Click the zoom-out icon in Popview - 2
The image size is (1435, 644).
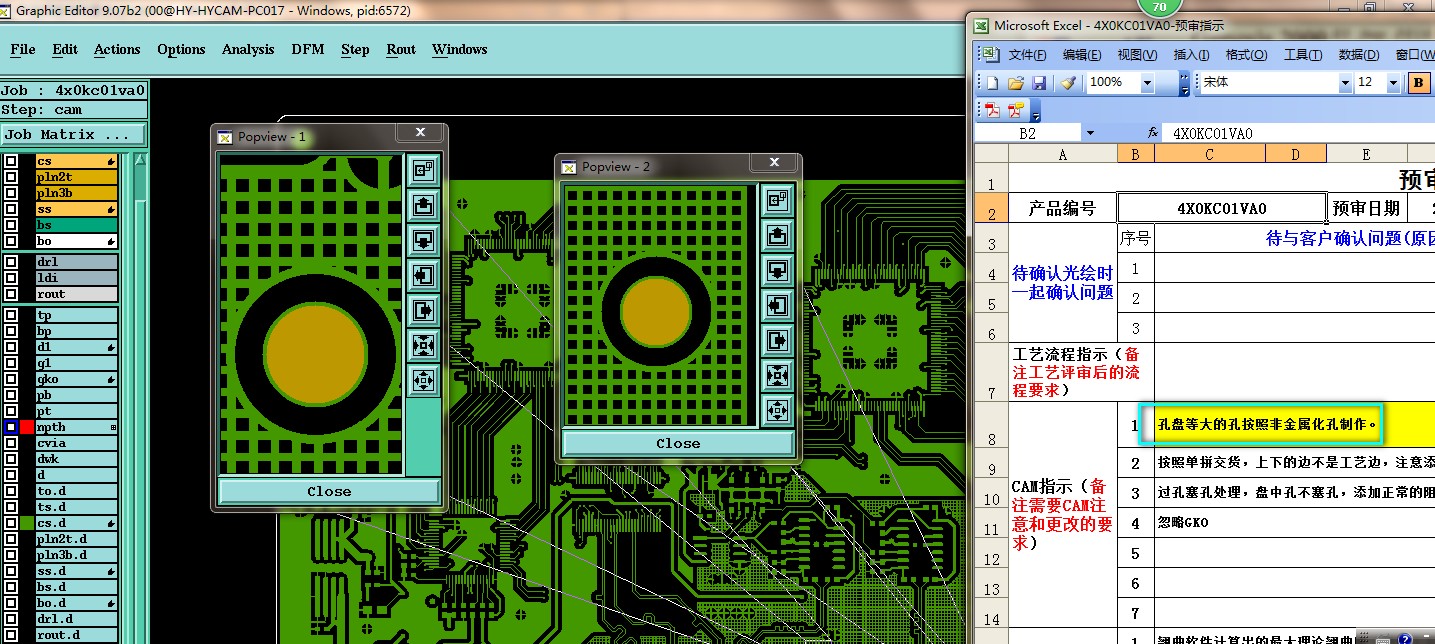point(777,410)
